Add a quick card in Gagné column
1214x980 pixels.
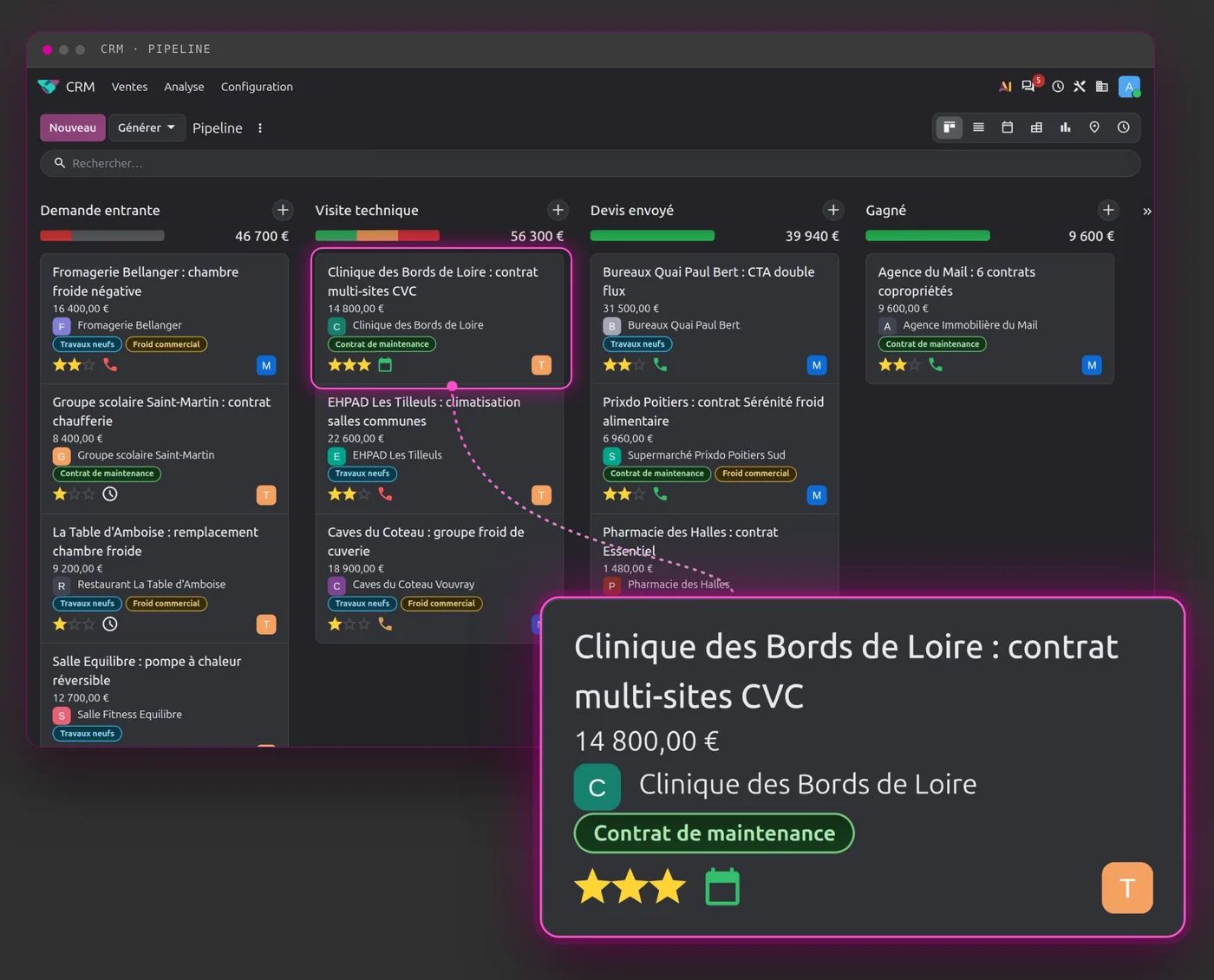[x=1108, y=210]
